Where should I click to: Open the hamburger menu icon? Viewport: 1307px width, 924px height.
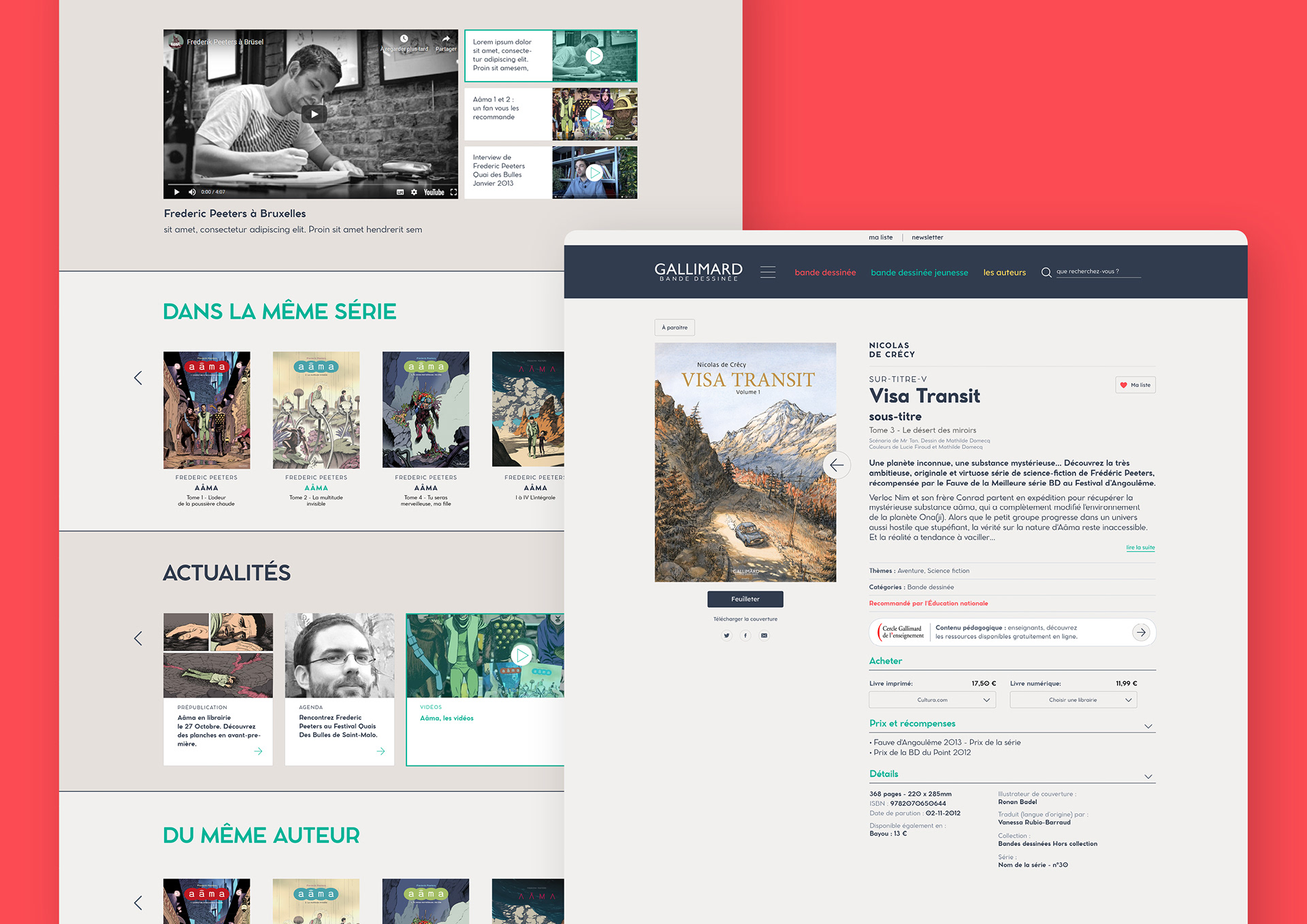pos(768,272)
